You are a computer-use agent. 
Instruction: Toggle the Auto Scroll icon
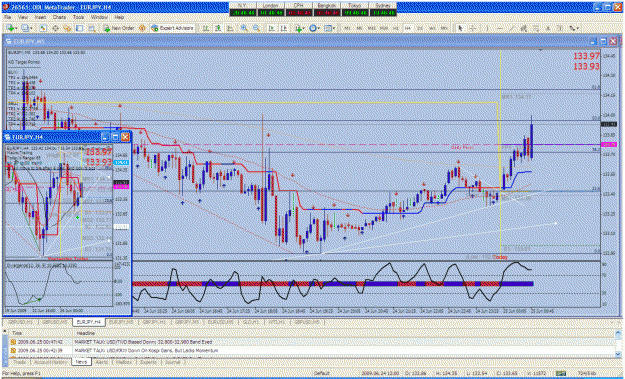[x=271, y=28]
